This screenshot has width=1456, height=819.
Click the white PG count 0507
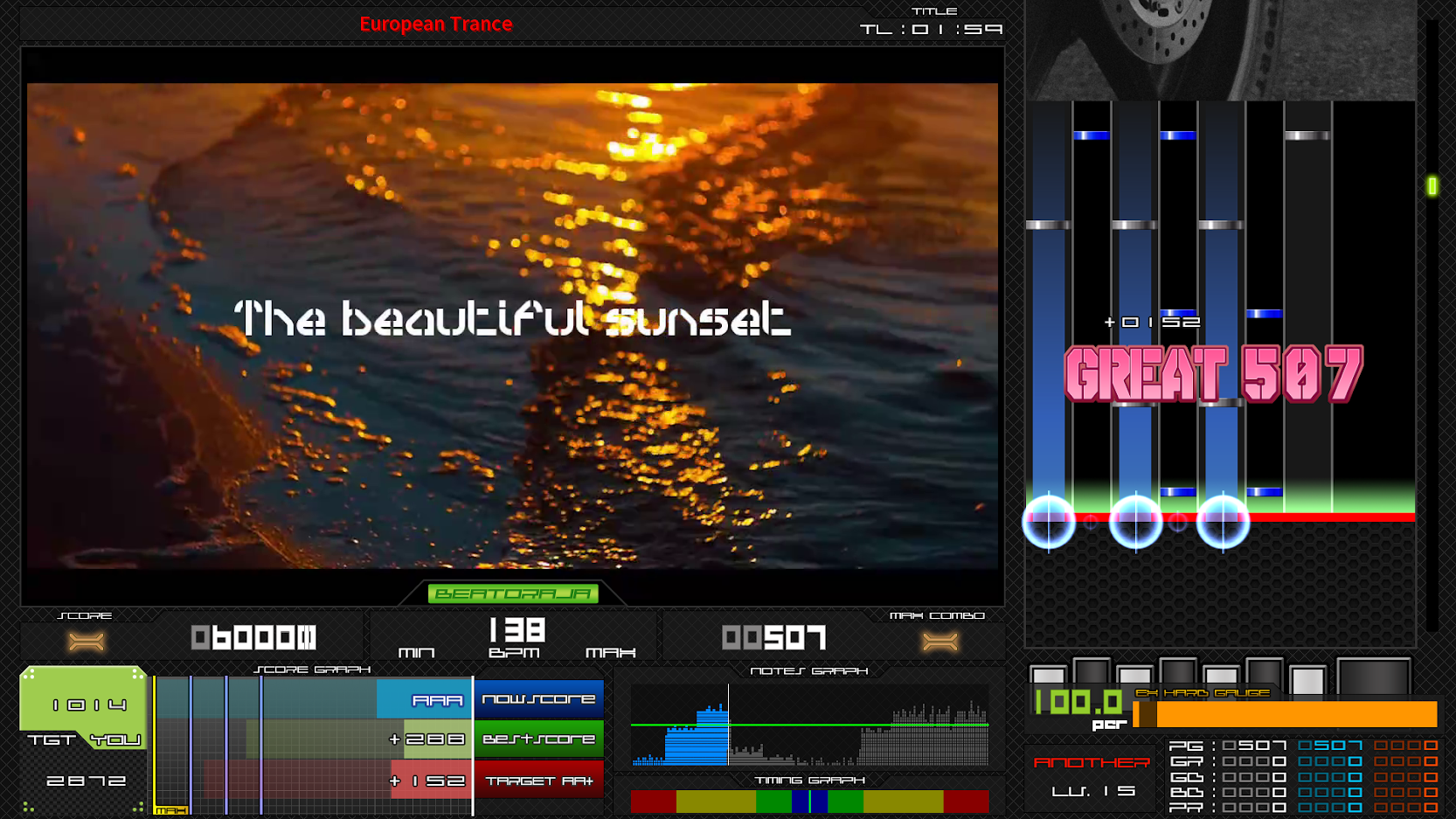pos(1254,746)
